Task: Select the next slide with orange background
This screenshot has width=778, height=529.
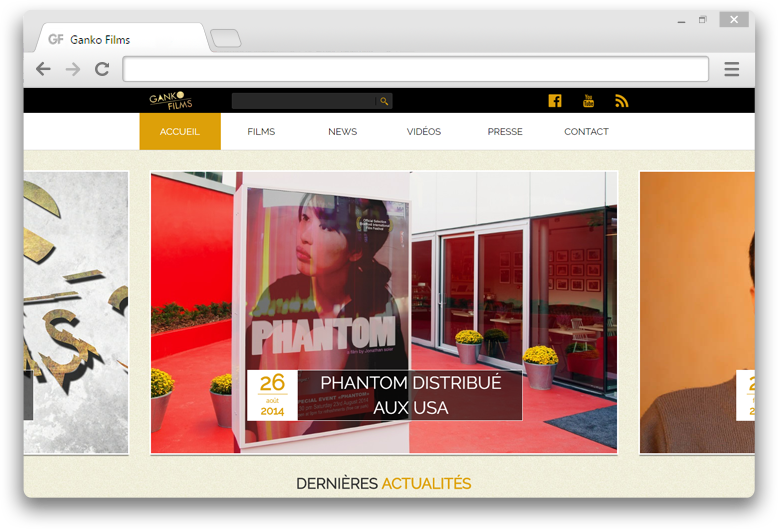Action: pos(697,313)
